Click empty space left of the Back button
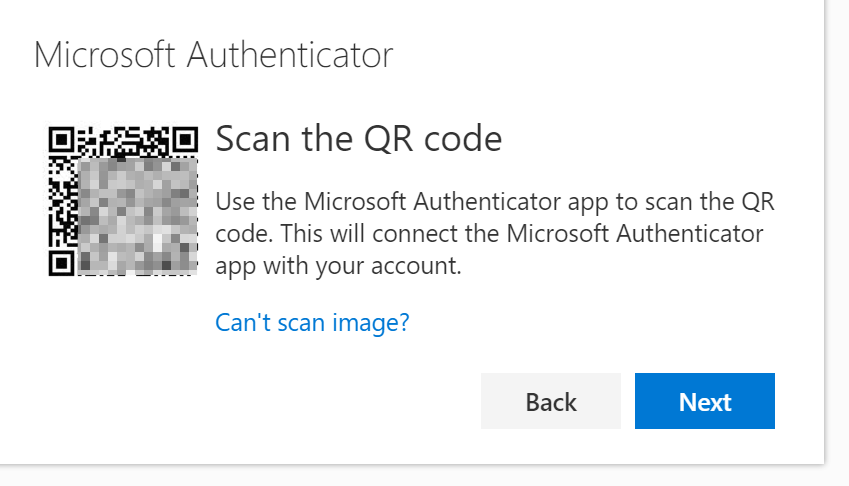The width and height of the screenshot is (849, 486). (x=300, y=401)
